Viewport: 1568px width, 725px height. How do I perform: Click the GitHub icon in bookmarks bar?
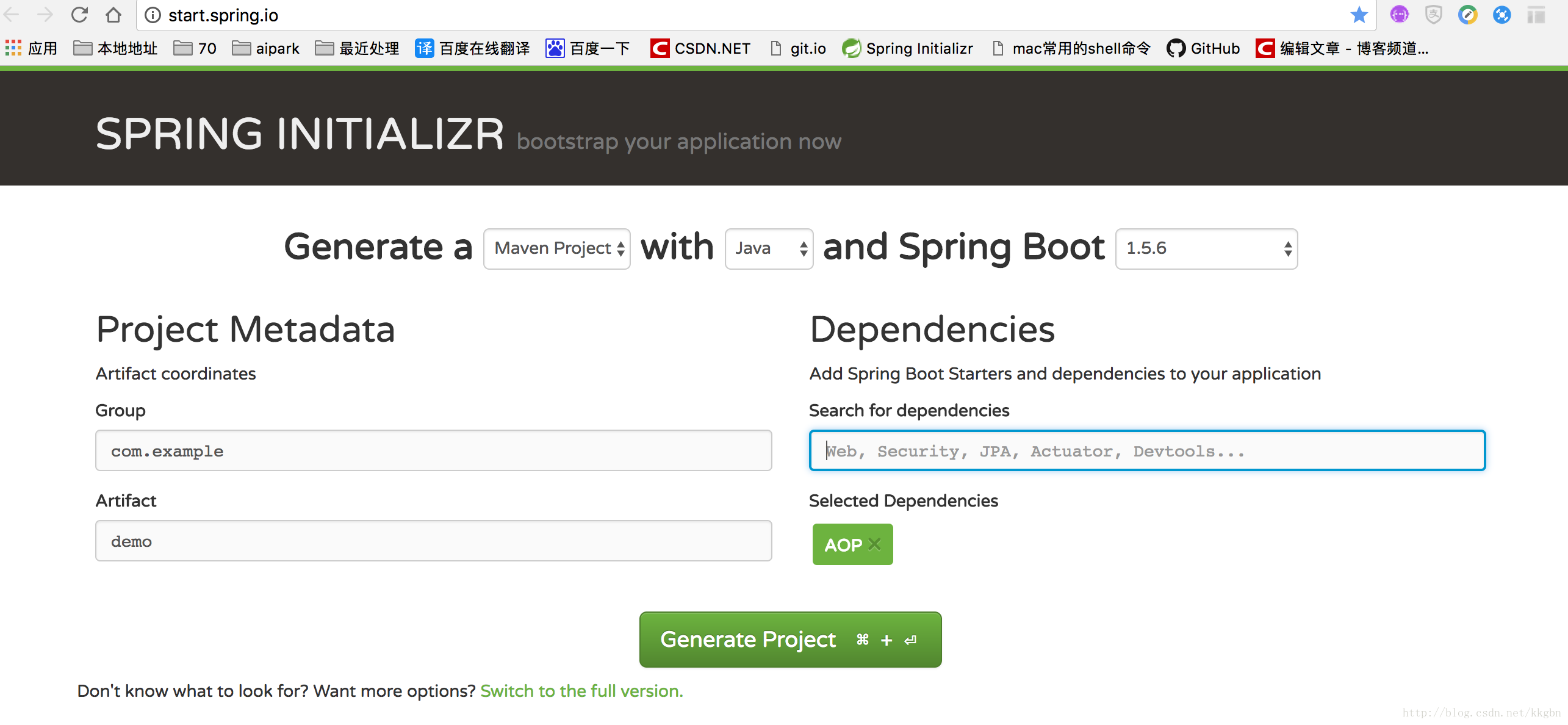pos(1176,49)
